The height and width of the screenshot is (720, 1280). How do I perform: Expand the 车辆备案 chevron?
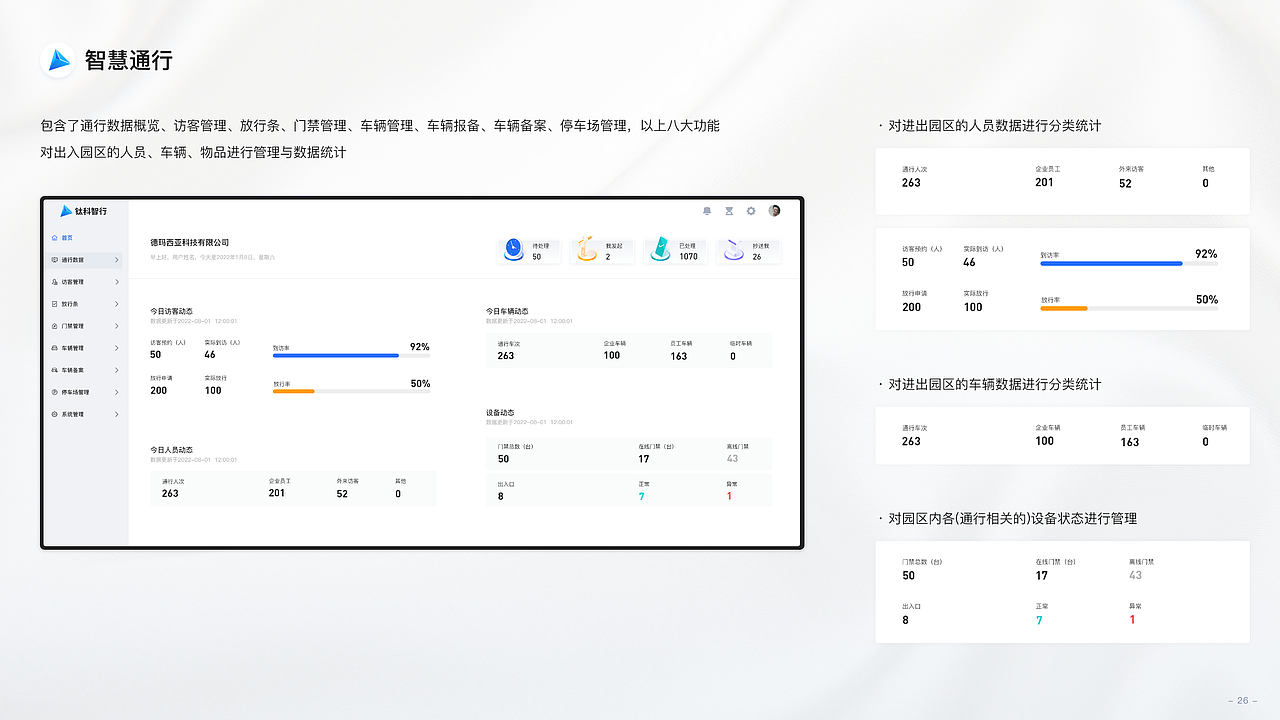click(117, 370)
